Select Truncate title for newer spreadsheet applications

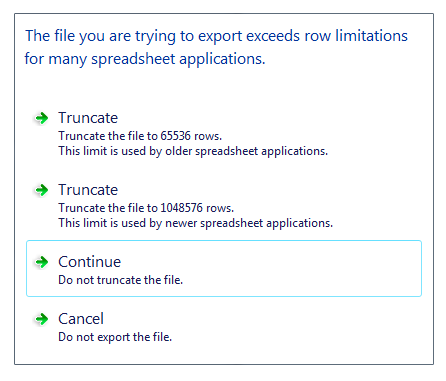tap(88, 190)
